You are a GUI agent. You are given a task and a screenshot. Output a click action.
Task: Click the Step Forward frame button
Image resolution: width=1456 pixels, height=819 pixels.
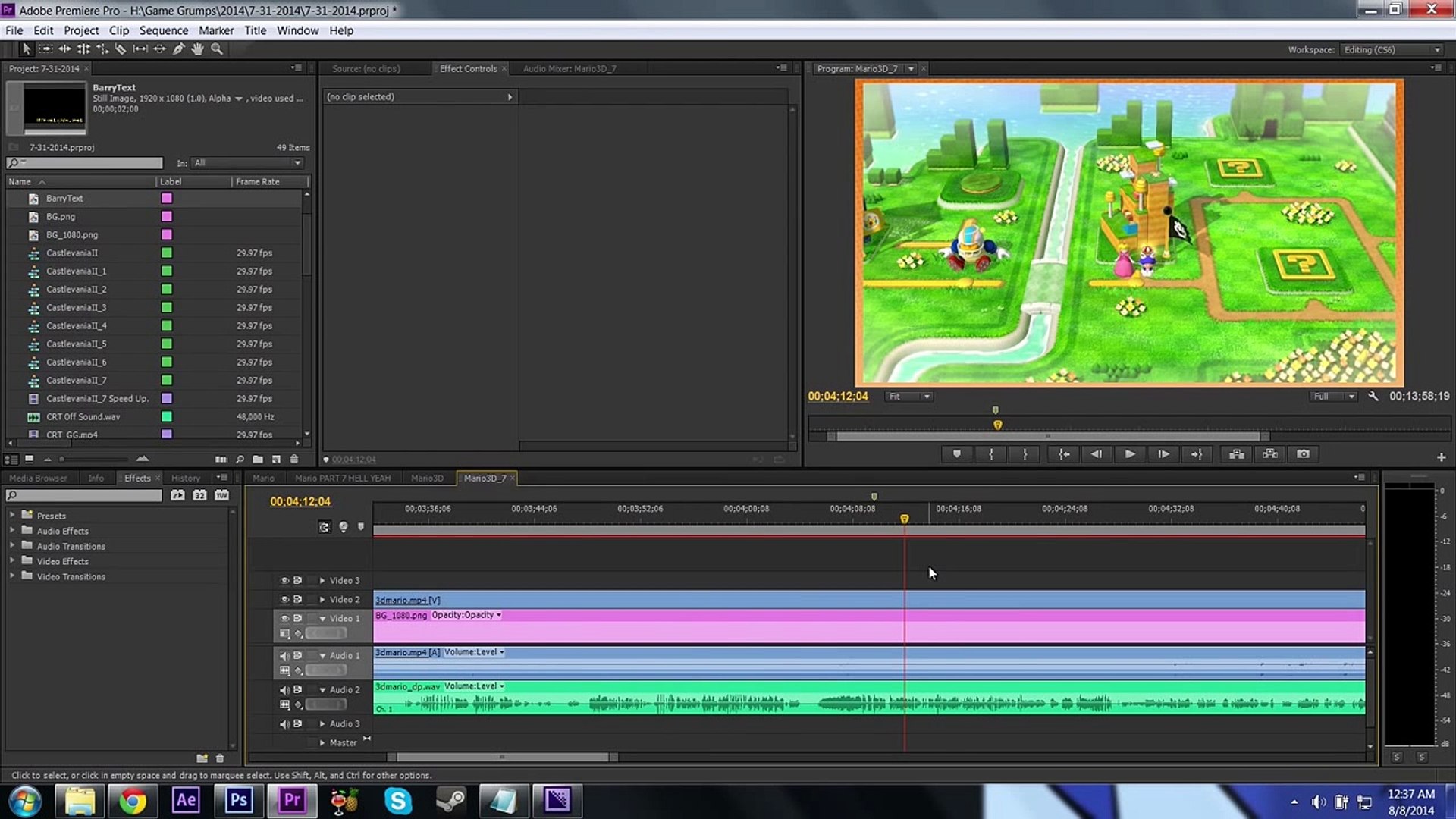tap(1163, 453)
